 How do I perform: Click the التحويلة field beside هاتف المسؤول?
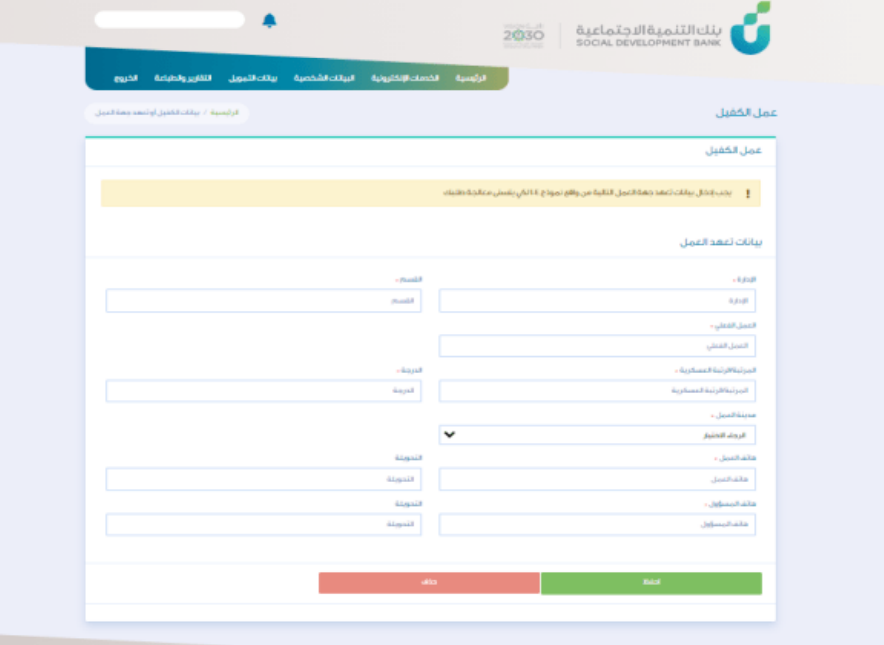[263, 524]
